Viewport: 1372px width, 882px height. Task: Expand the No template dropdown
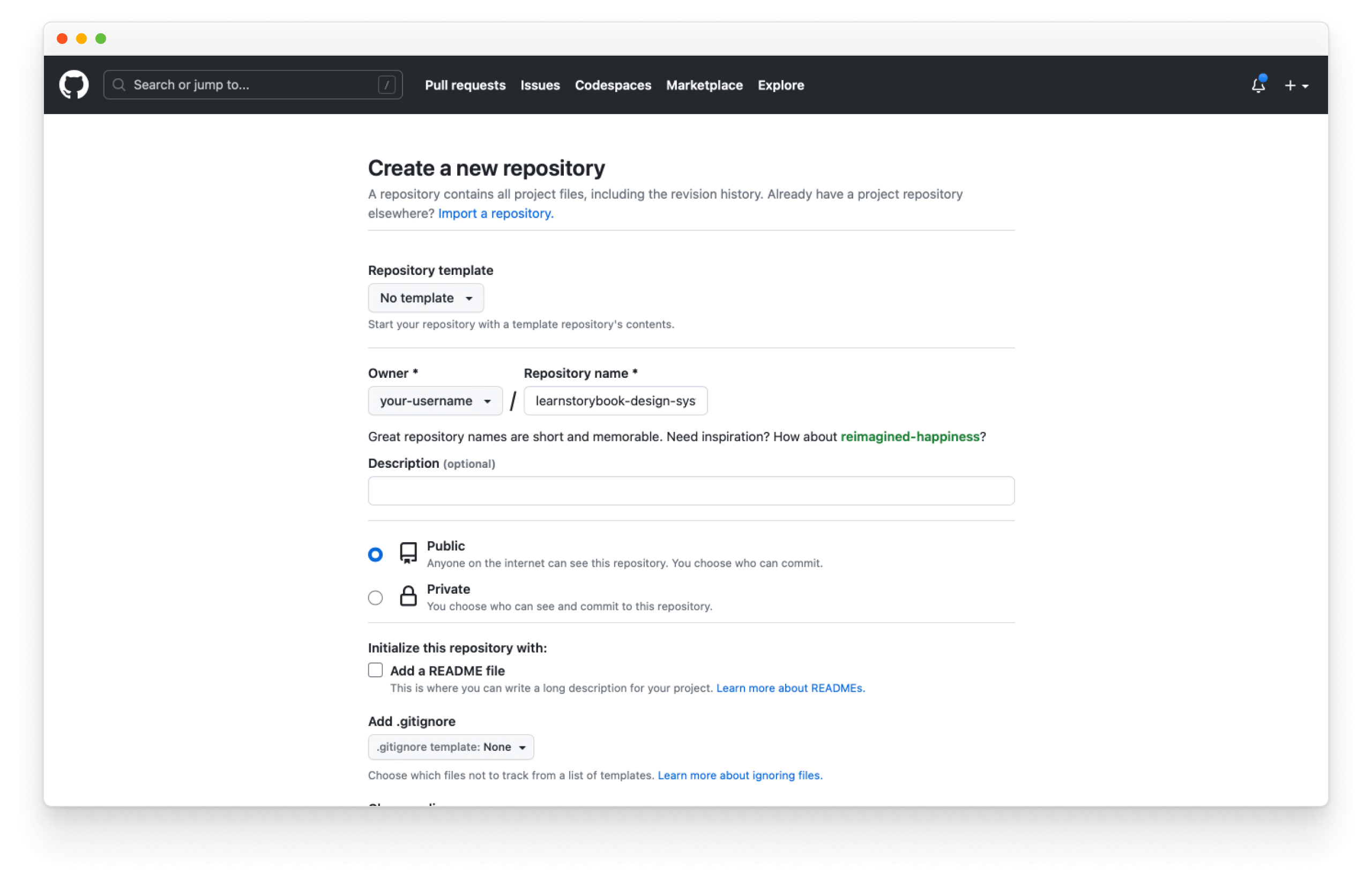(425, 297)
